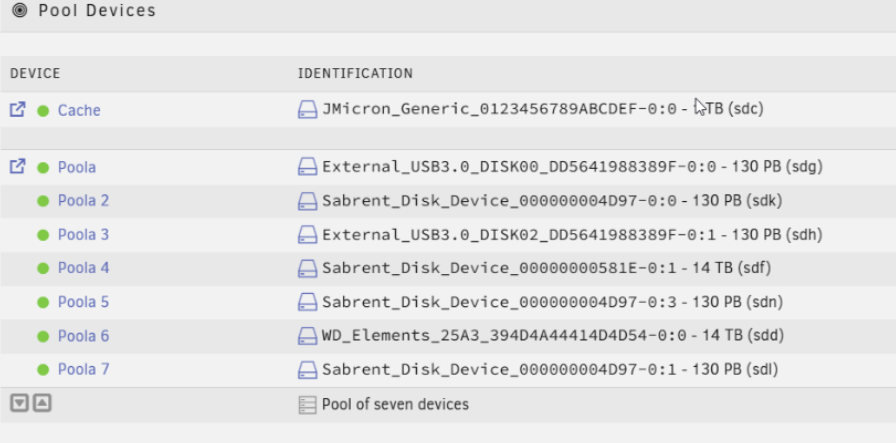Select External_USB3.0_DISK00 130 PB (sdg) text
This screenshot has height=443, width=896.
point(572,167)
